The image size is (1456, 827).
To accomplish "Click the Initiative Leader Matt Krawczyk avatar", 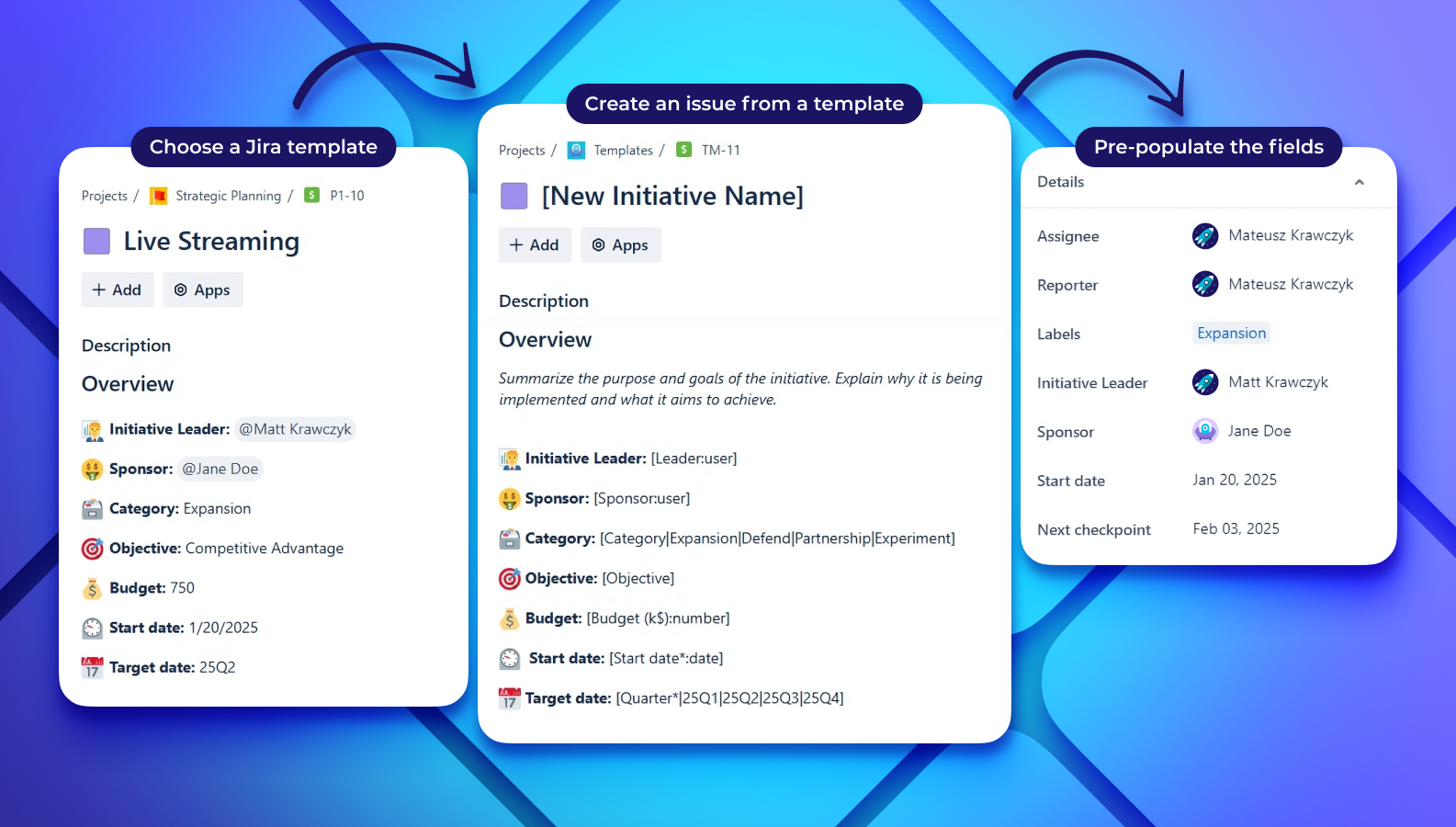I will click(x=1205, y=382).
